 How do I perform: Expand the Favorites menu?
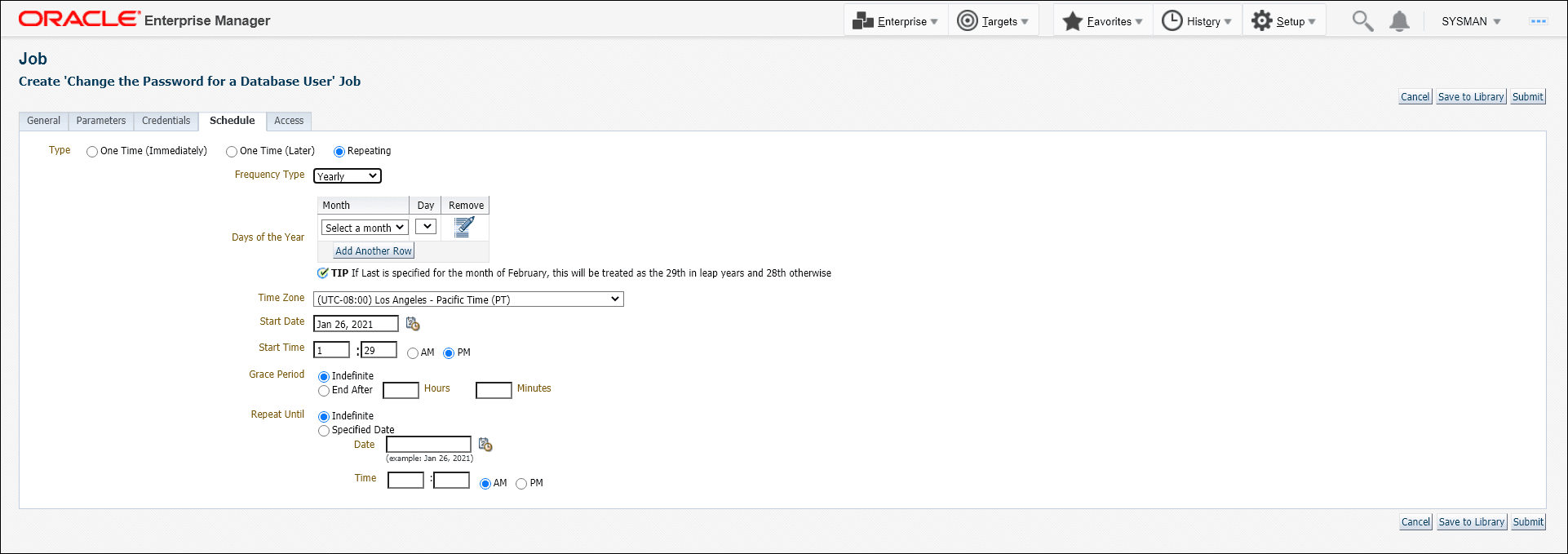(x=1103, y=21)
